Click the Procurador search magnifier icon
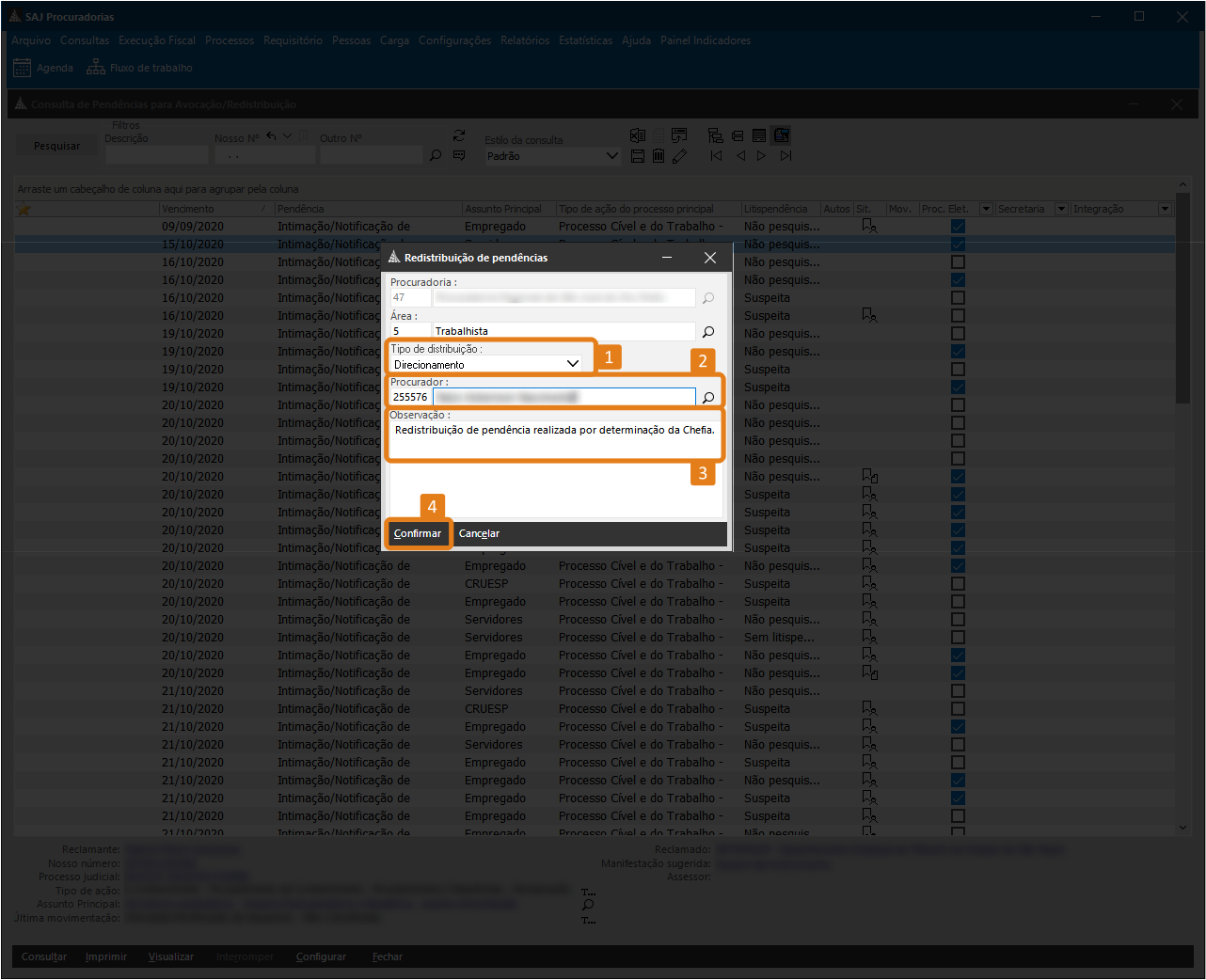This screenshot has height=980, width=1206. pyautogui.click(x=708, y=398)
